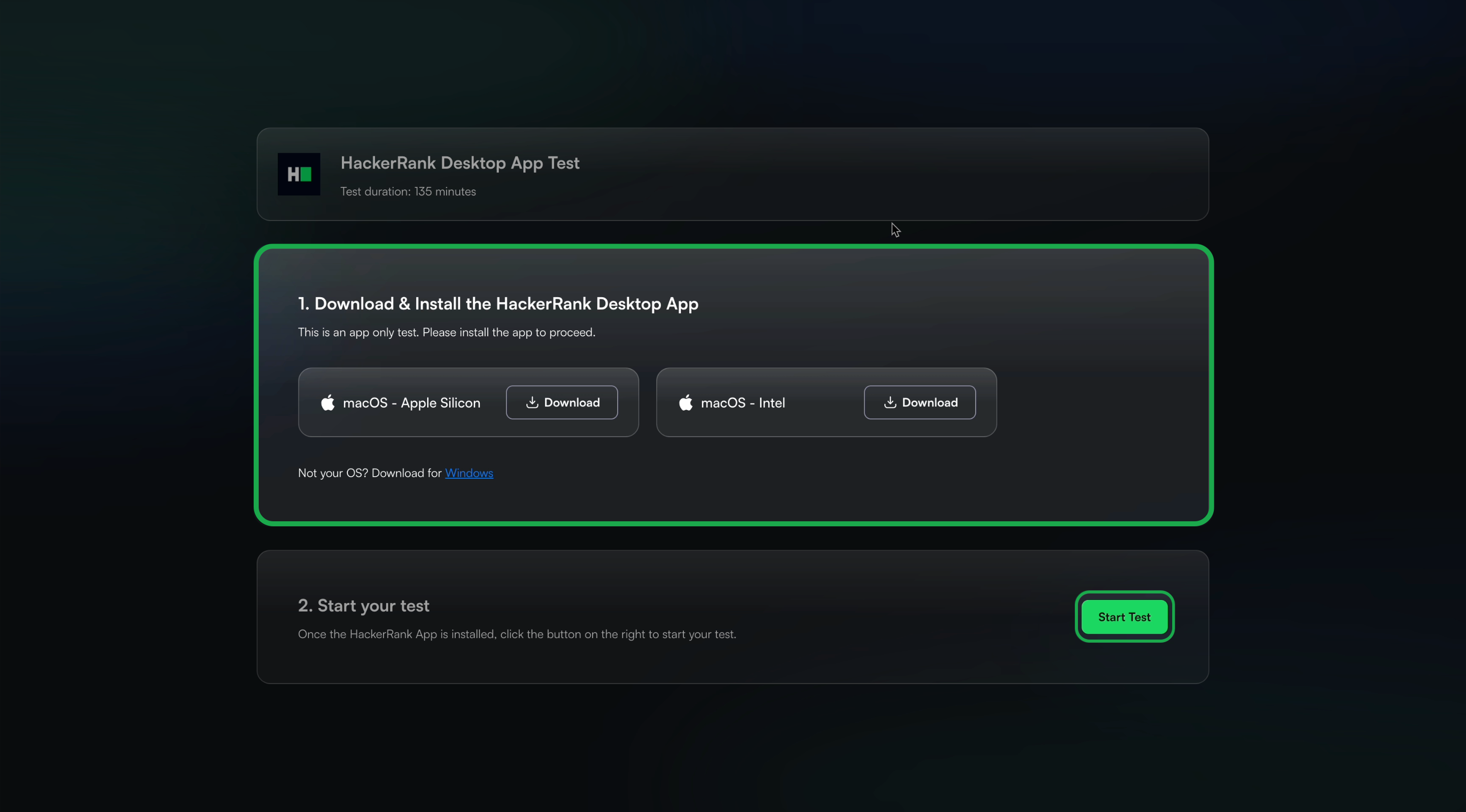
Task: Click the Test duration 135 minutes text
Action: 408,192
